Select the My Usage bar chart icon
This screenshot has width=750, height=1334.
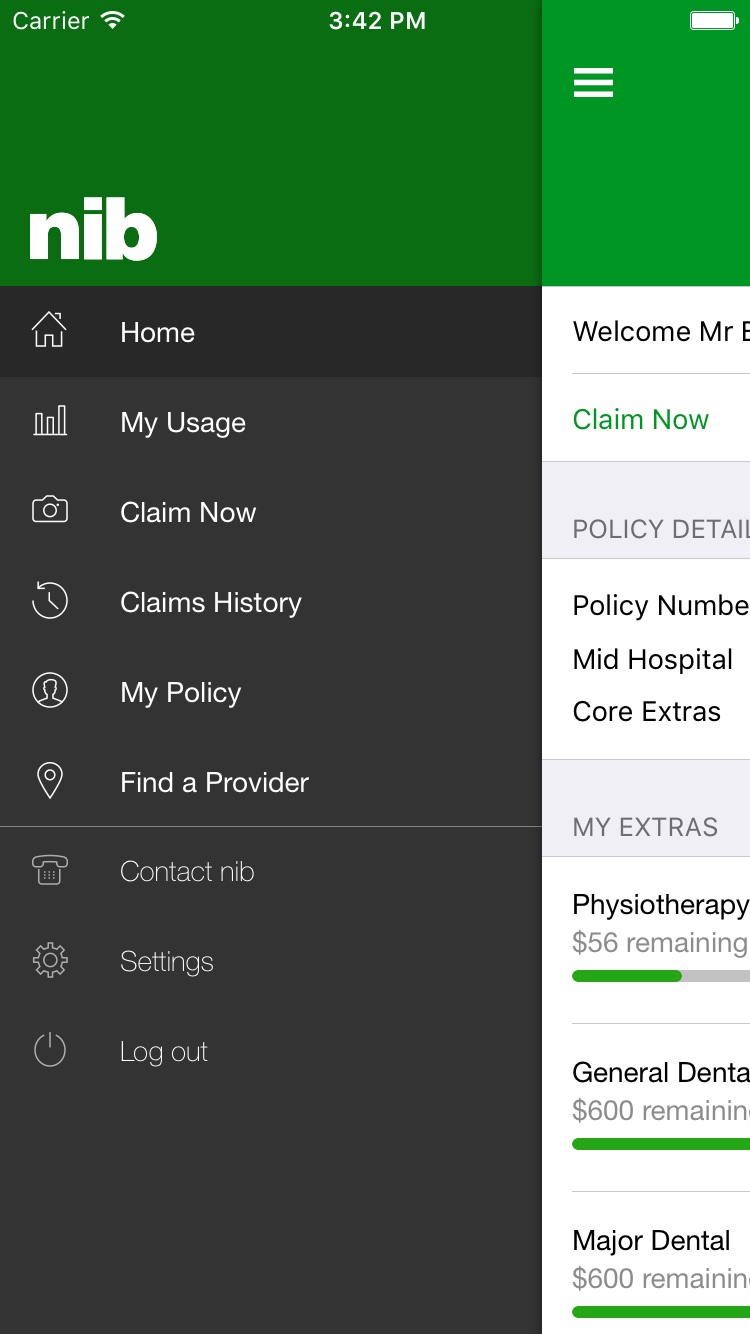pos(50,421)
